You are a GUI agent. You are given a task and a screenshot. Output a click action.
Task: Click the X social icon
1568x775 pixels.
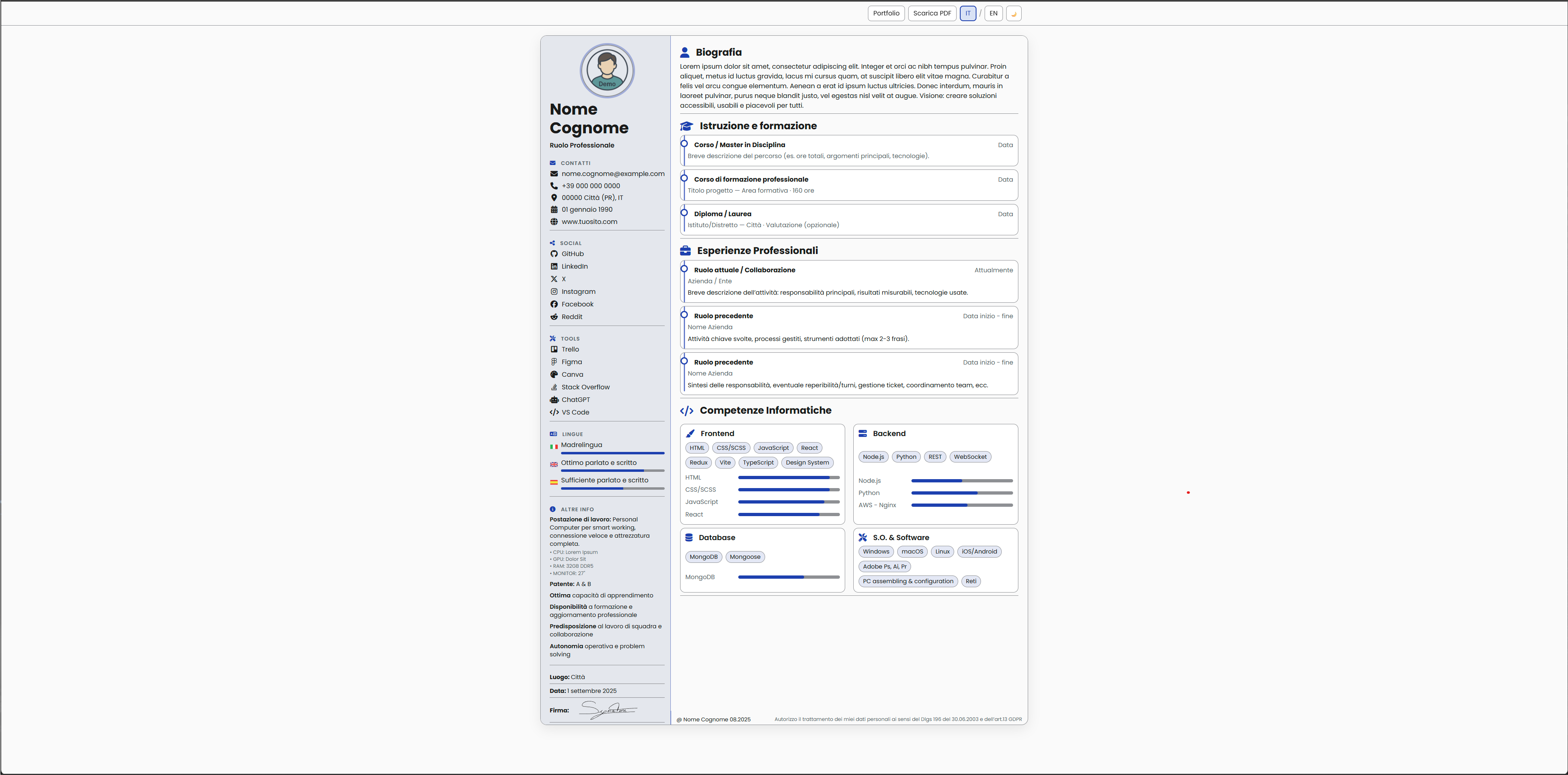pos(554,279)
